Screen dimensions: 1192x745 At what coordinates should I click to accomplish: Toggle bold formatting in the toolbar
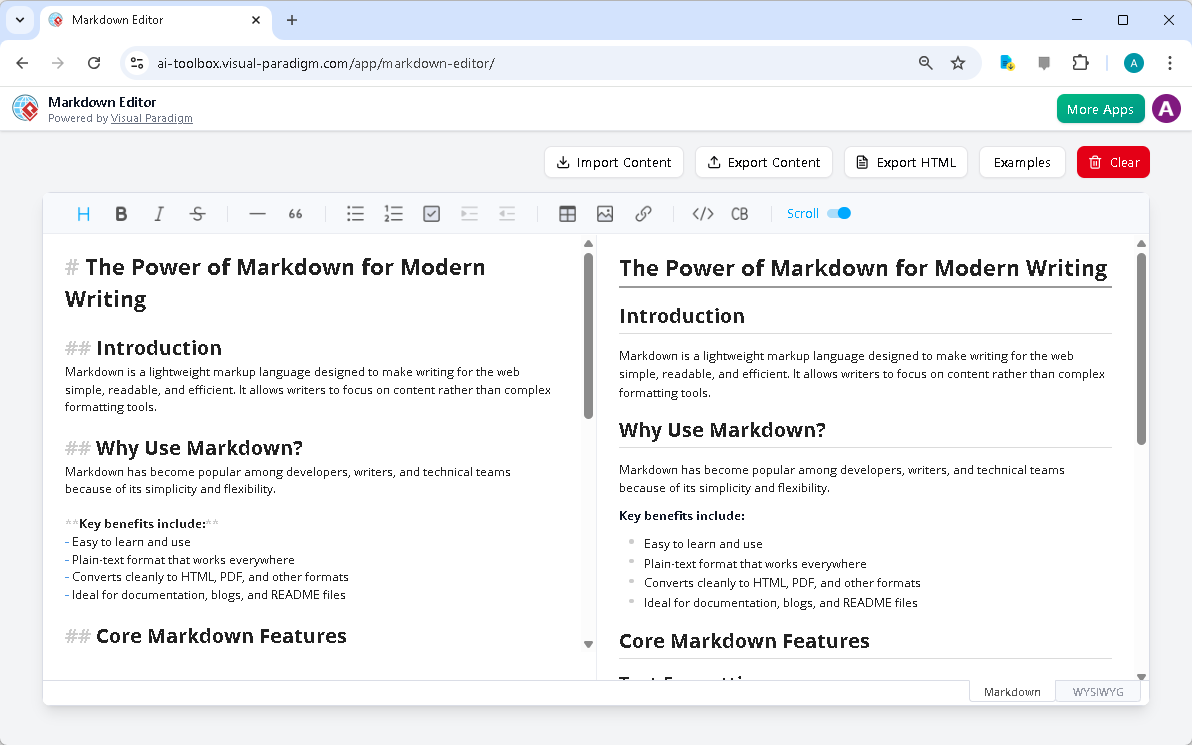121,213
